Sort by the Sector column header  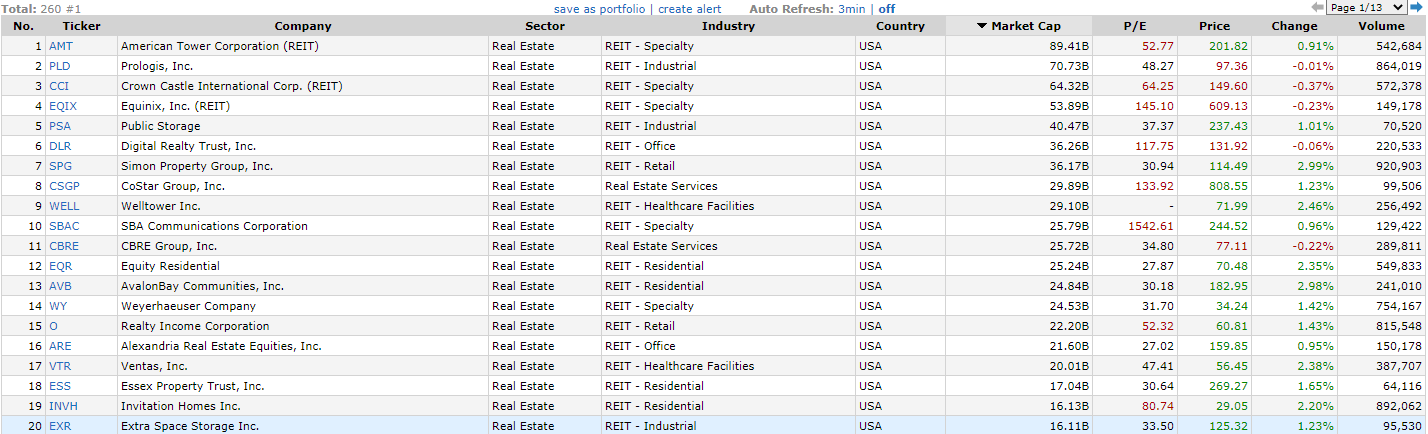(545, 26)
